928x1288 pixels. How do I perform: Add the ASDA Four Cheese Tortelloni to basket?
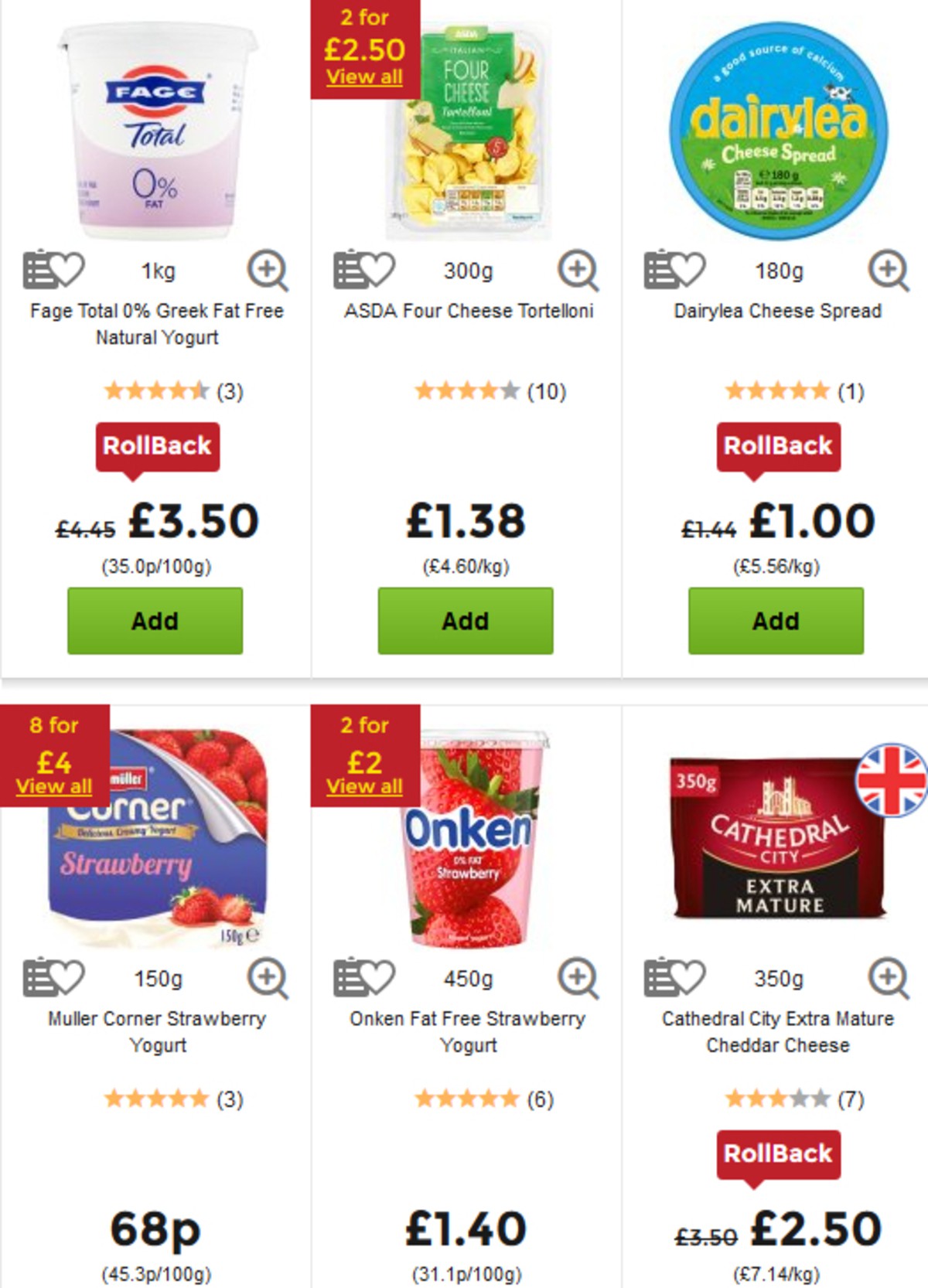pyautogui.click(x=464, y=621)
